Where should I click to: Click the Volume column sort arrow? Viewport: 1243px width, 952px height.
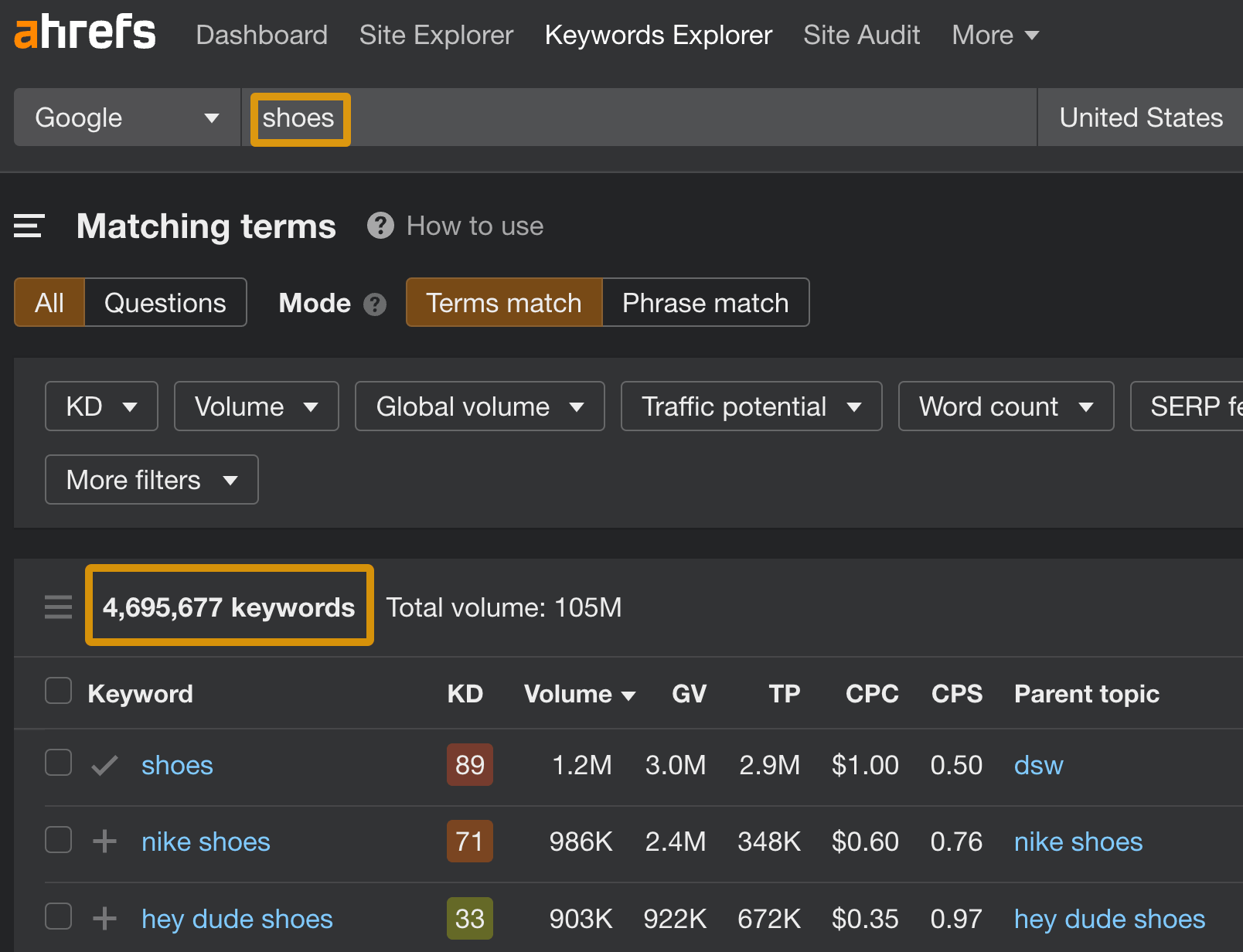click(629, 694)
